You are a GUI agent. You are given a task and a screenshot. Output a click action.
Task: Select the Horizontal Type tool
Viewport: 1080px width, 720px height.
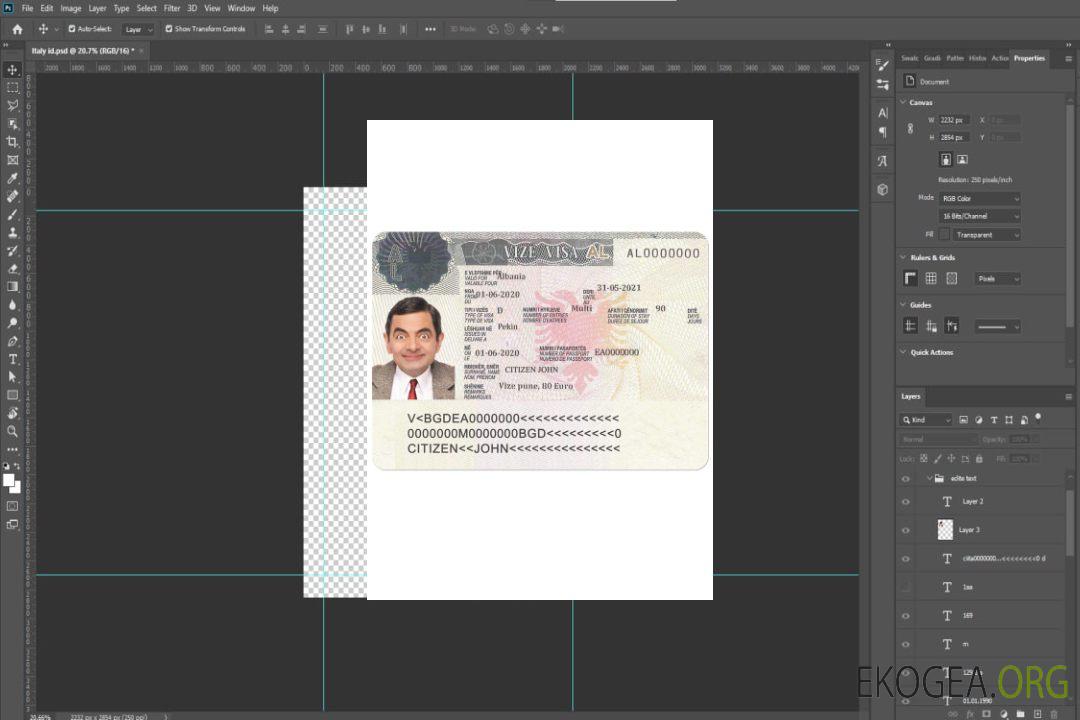(x=12, y=359)
